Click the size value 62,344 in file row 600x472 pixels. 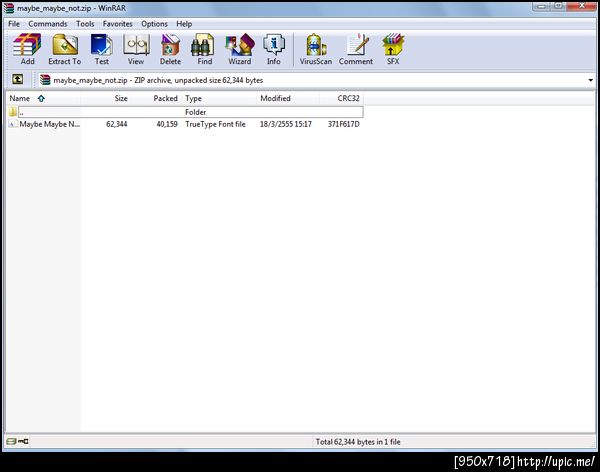point(117,124)
